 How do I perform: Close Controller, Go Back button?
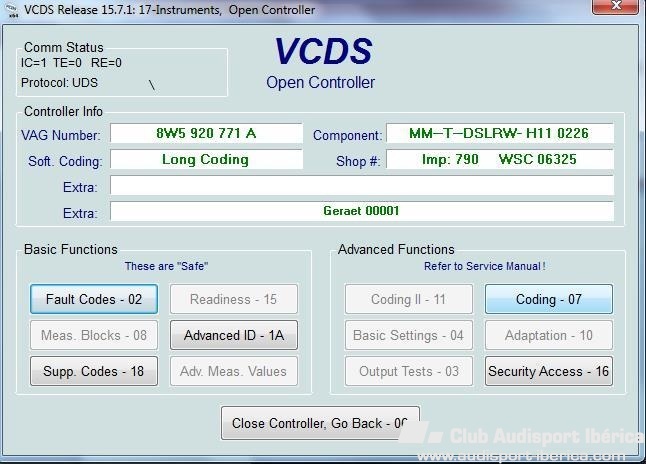320,423
